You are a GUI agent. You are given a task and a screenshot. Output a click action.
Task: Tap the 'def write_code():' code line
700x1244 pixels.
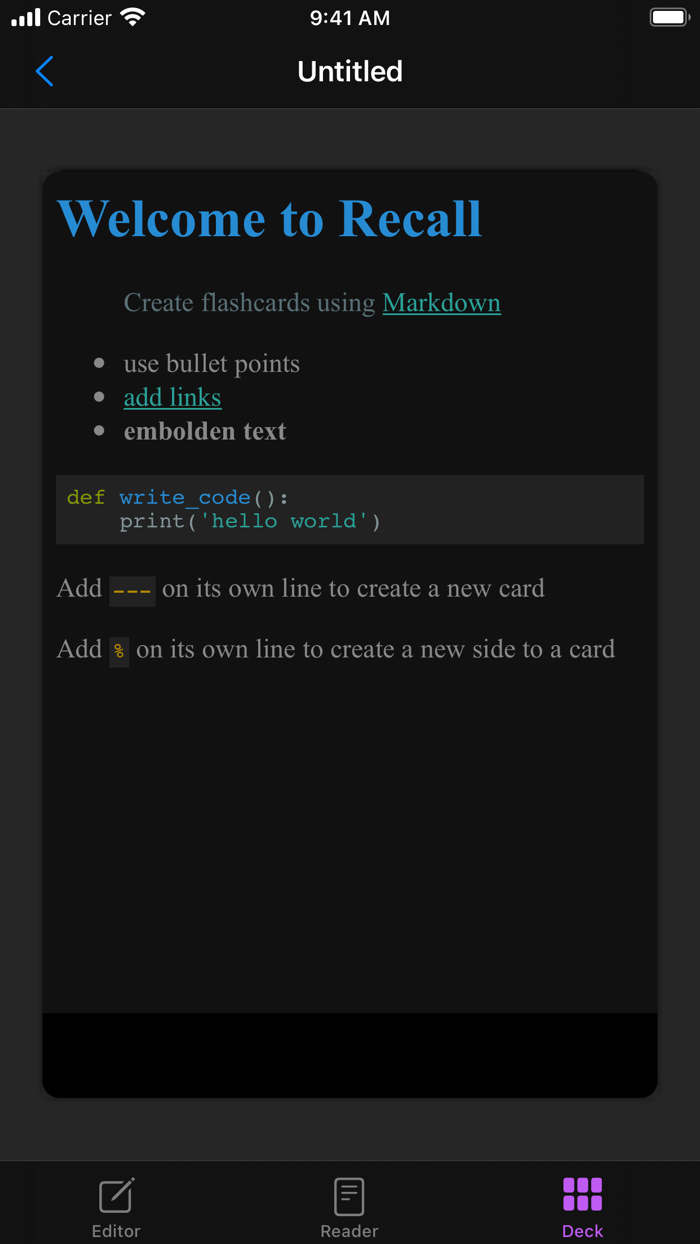(177, 497)
